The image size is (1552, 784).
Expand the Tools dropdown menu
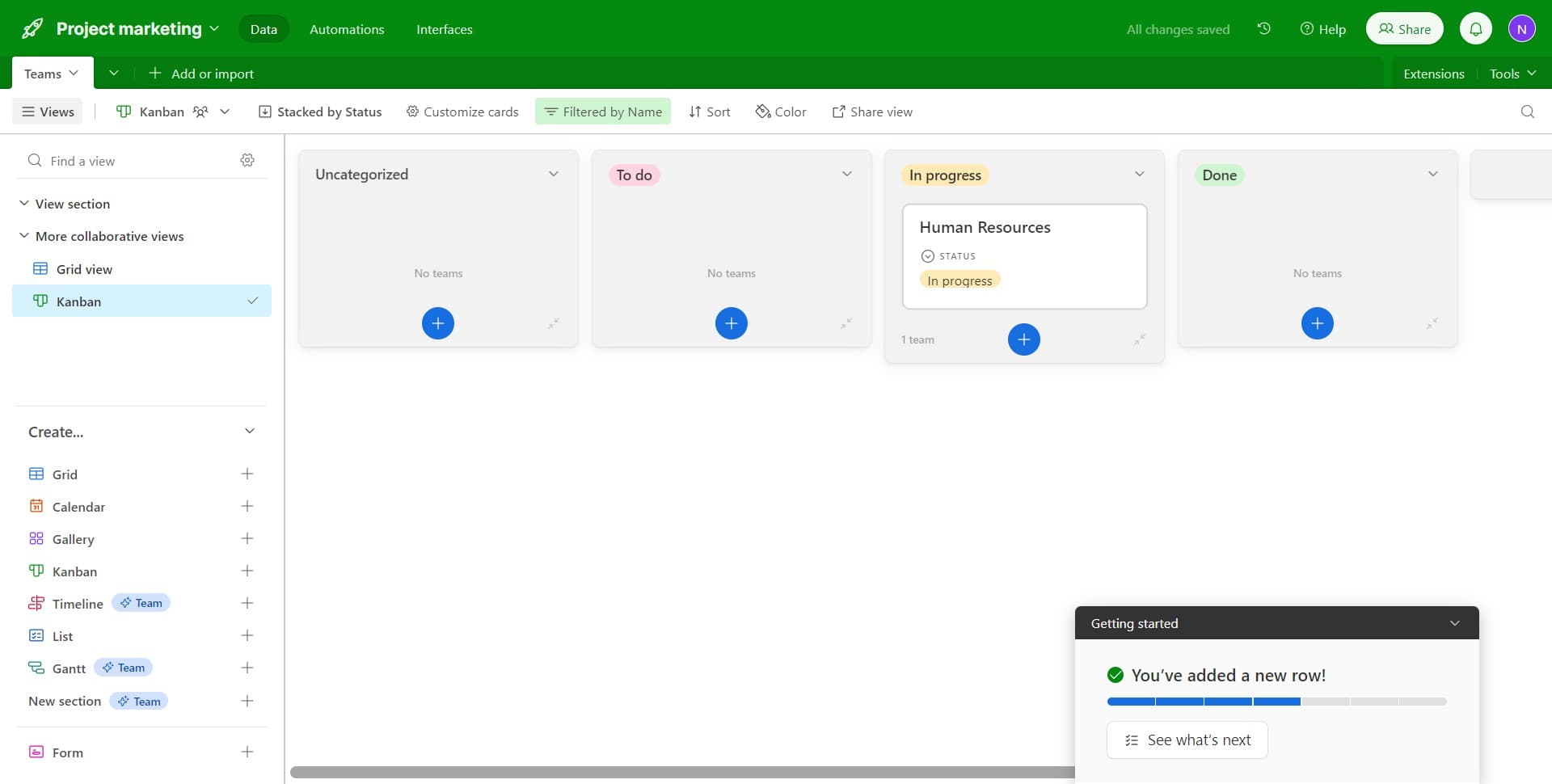point(1512,74)
